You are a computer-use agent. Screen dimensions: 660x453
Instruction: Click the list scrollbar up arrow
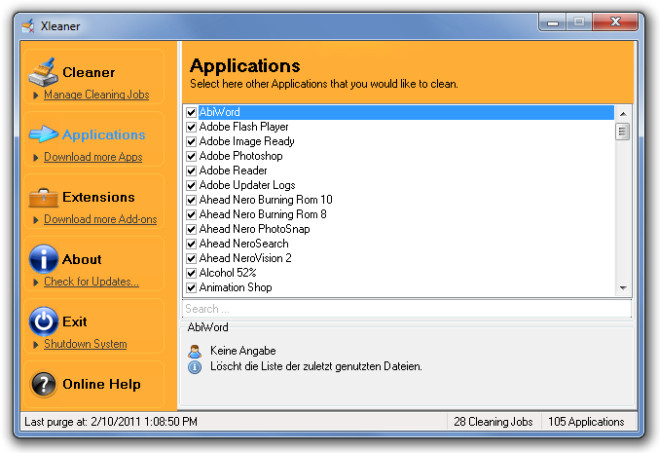[623, 114]
